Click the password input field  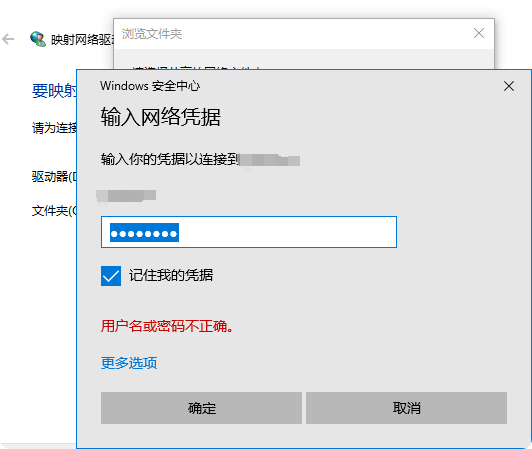pyautogui.click(x=249, y=232)
